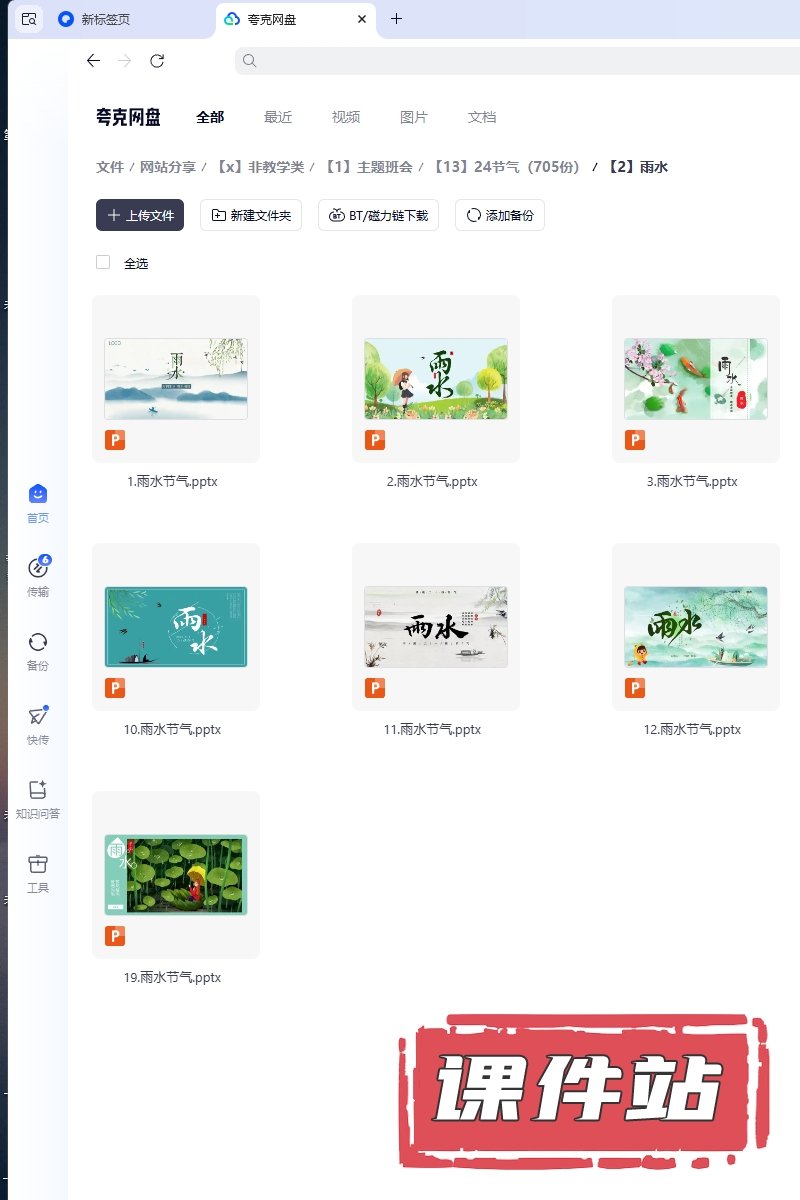Click the browser reload icon
The width and height of the screenshot is (800, 1200).
click(x=157, y=61)
